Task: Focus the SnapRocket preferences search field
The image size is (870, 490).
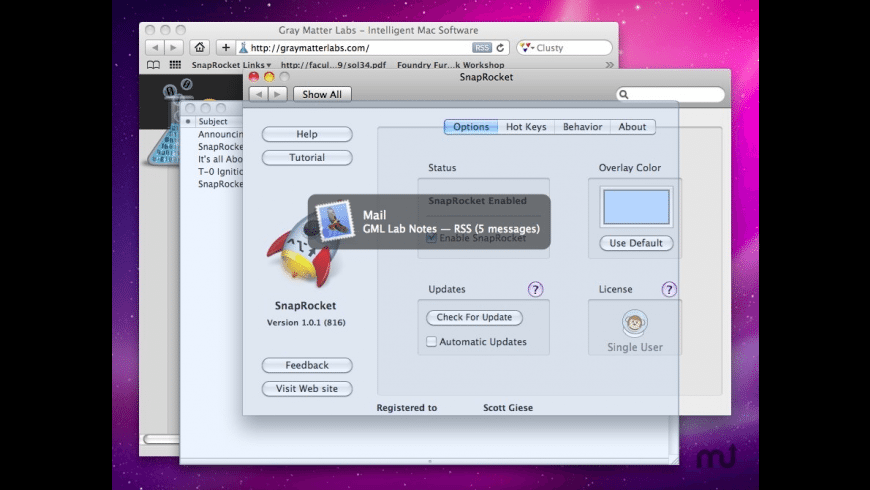Action: point(670,94)
